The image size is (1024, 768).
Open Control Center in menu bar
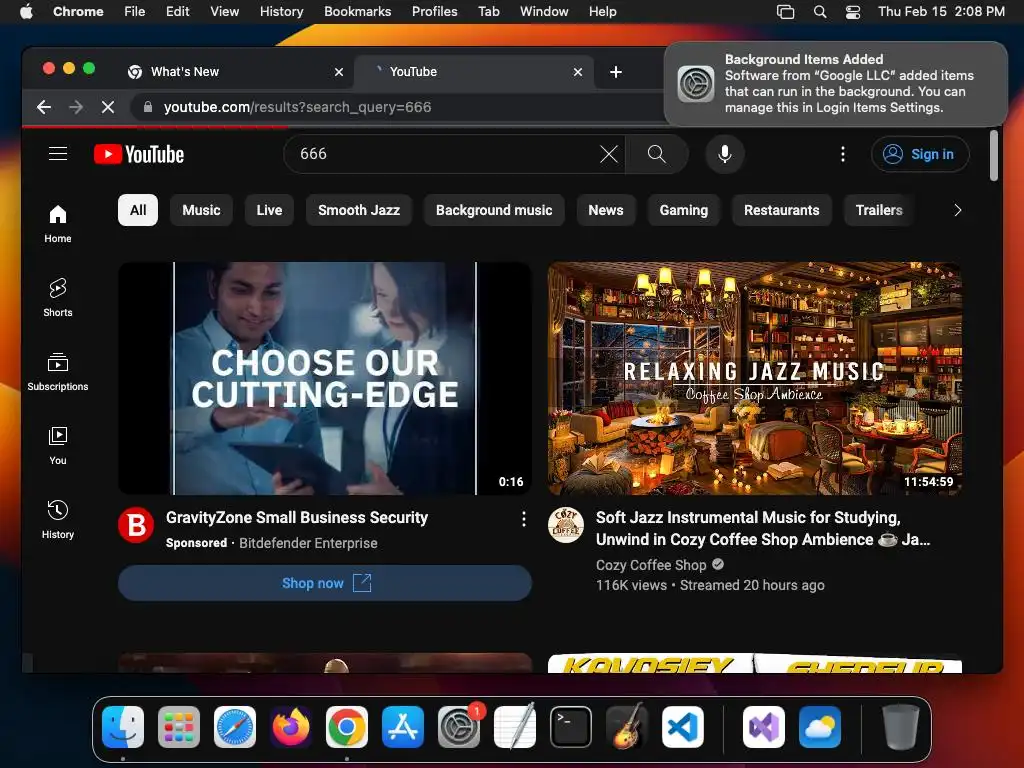(852, 12)
